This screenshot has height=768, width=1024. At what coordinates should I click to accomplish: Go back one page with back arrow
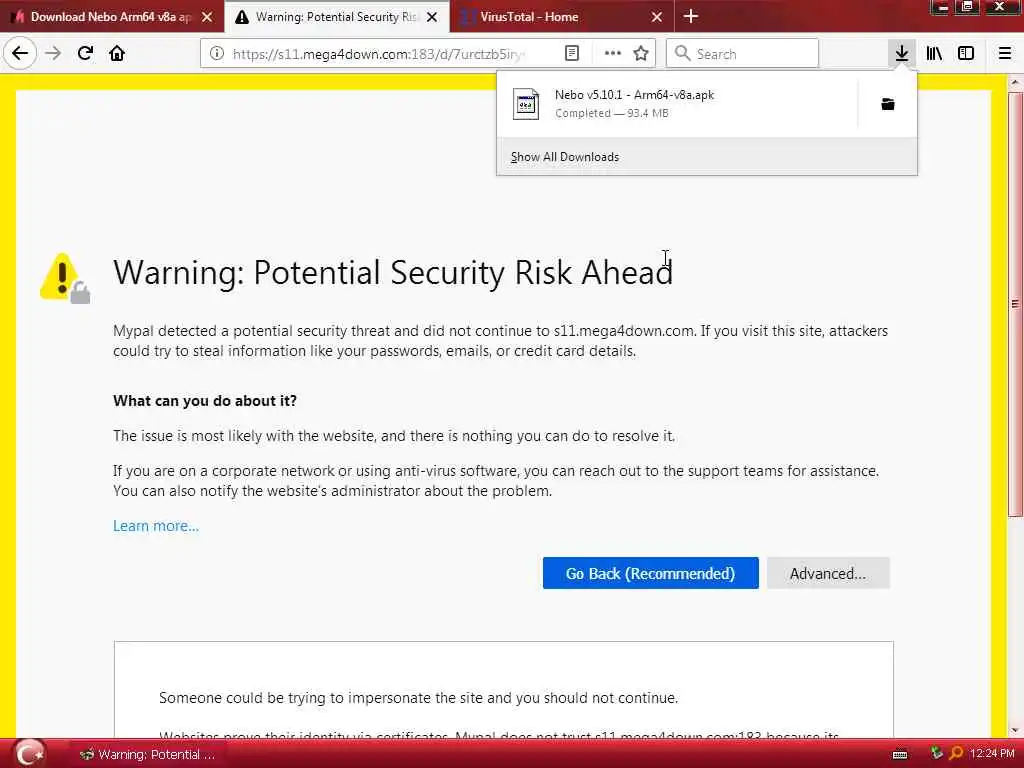20,54
